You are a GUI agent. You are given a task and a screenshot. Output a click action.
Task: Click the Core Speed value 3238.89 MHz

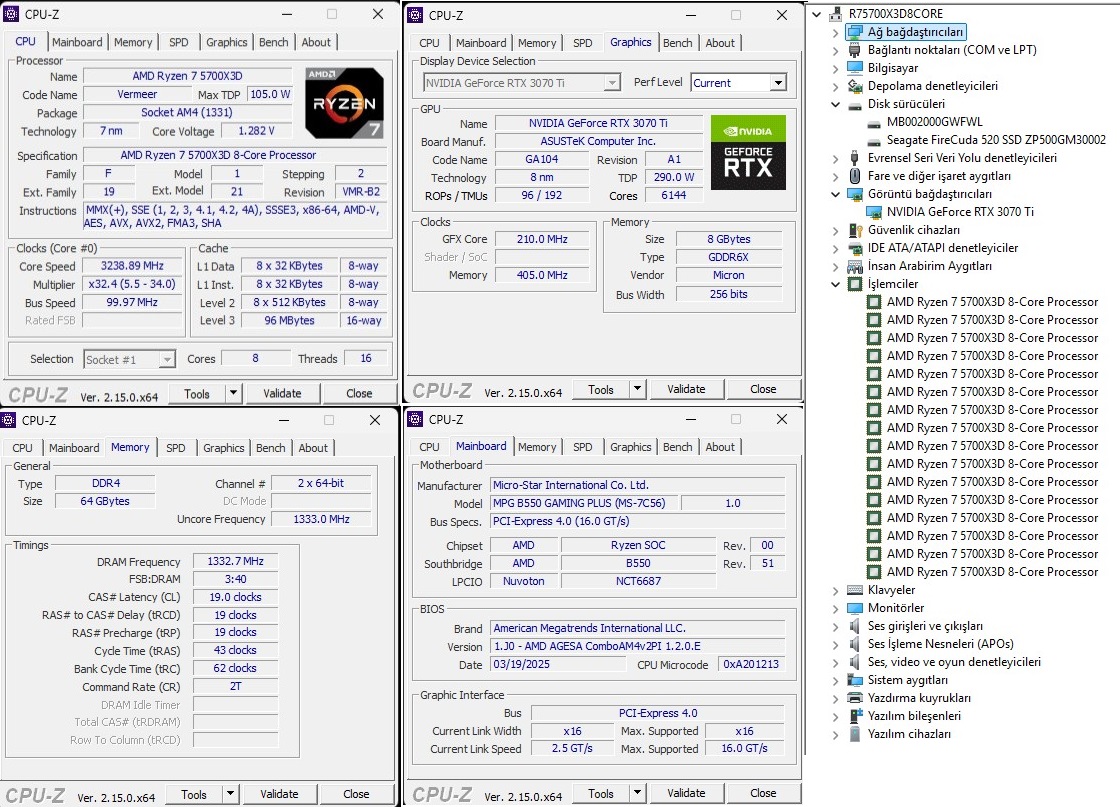132,266
